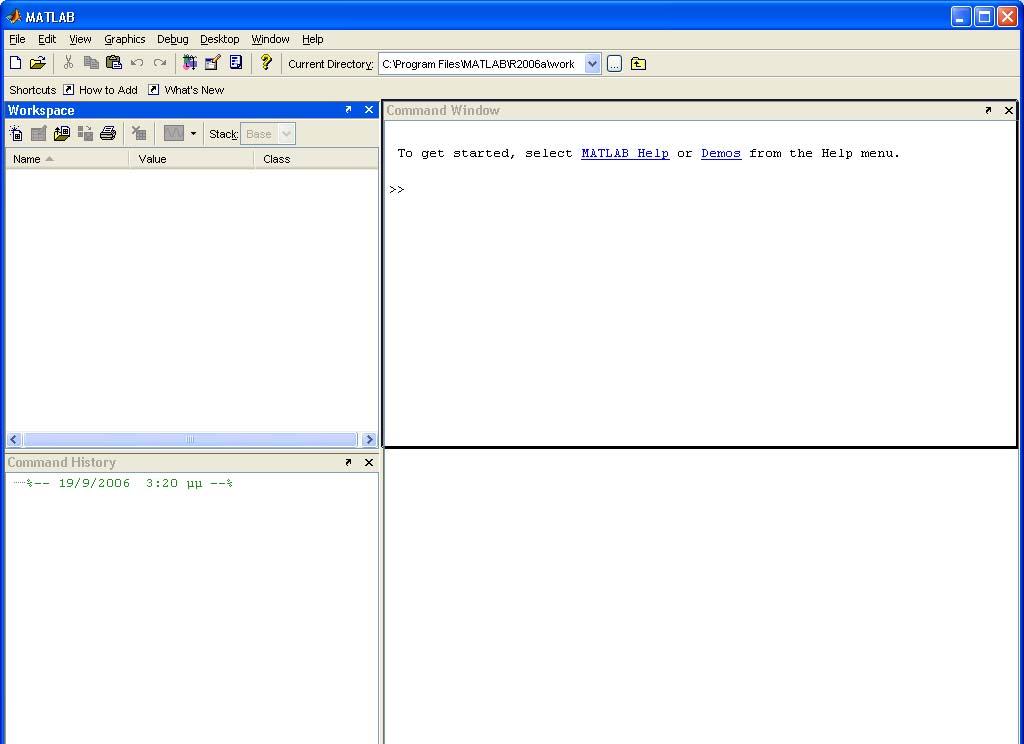Open the Debug menu
The image size is (1024, 744).
pos(172,39)
